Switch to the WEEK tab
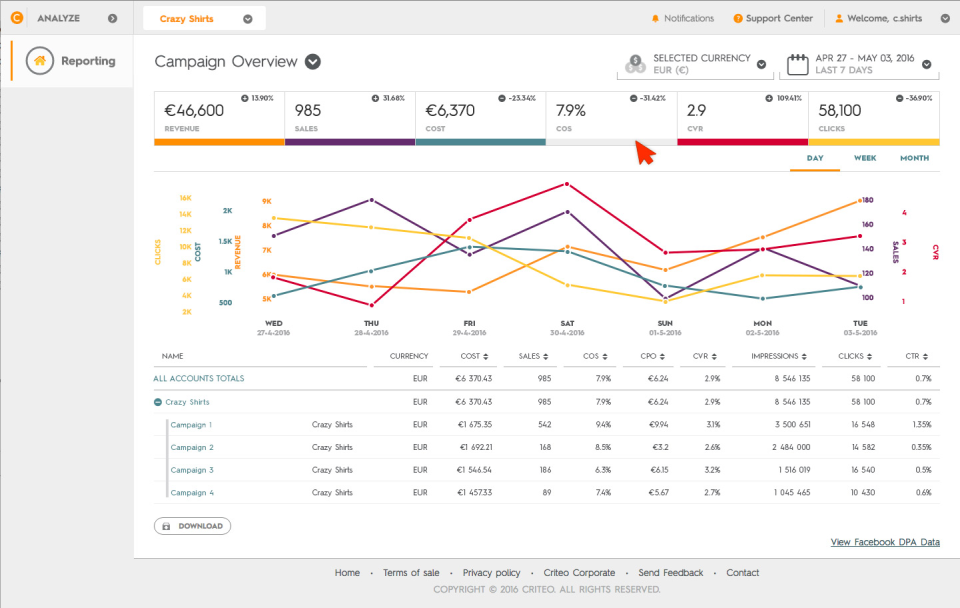960x608 pixels. (864, 157)
